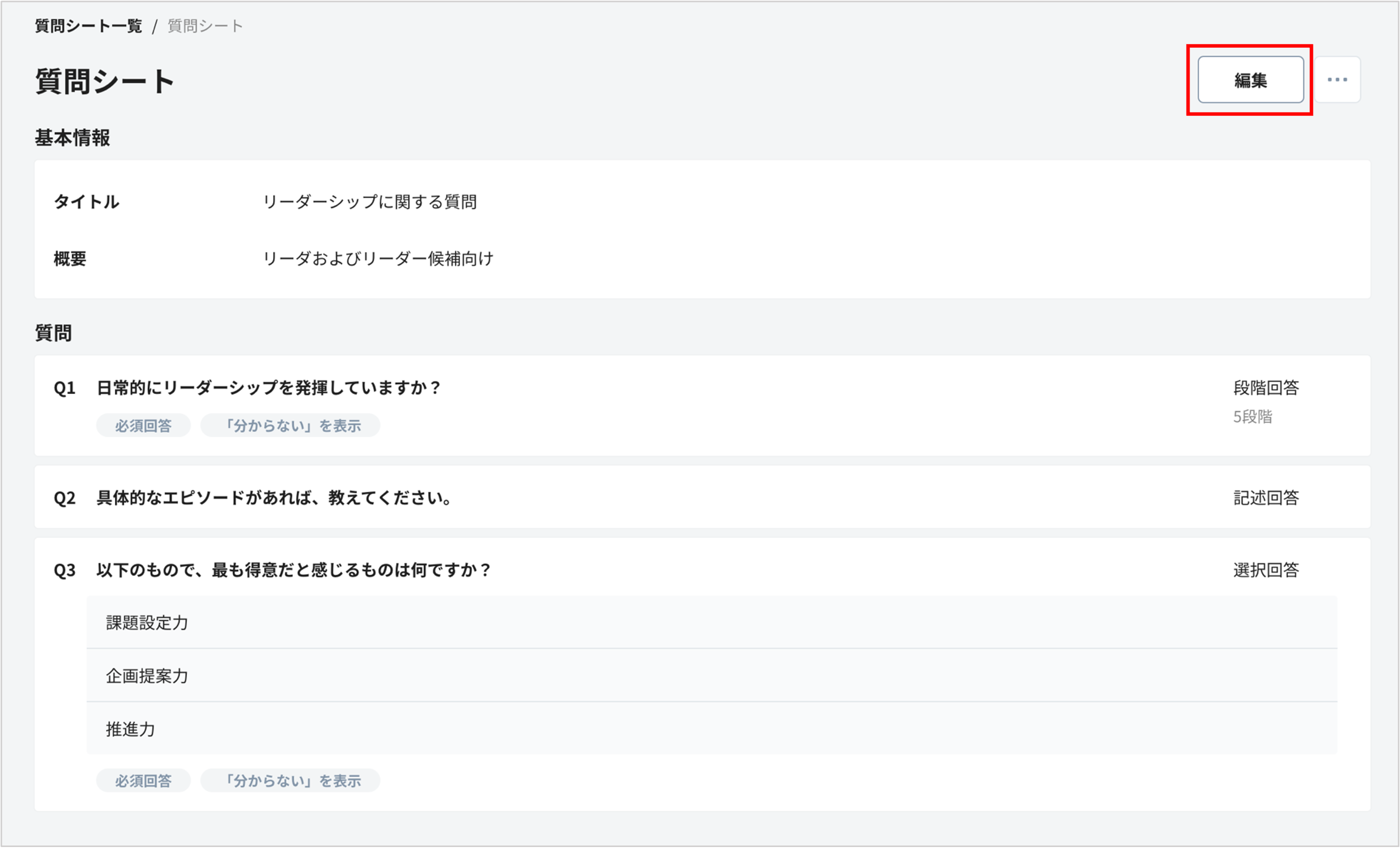Screen dimensions: 1400x848
Task: Click Q3's「分からない」を表示 tag
Action: point(291,781)
